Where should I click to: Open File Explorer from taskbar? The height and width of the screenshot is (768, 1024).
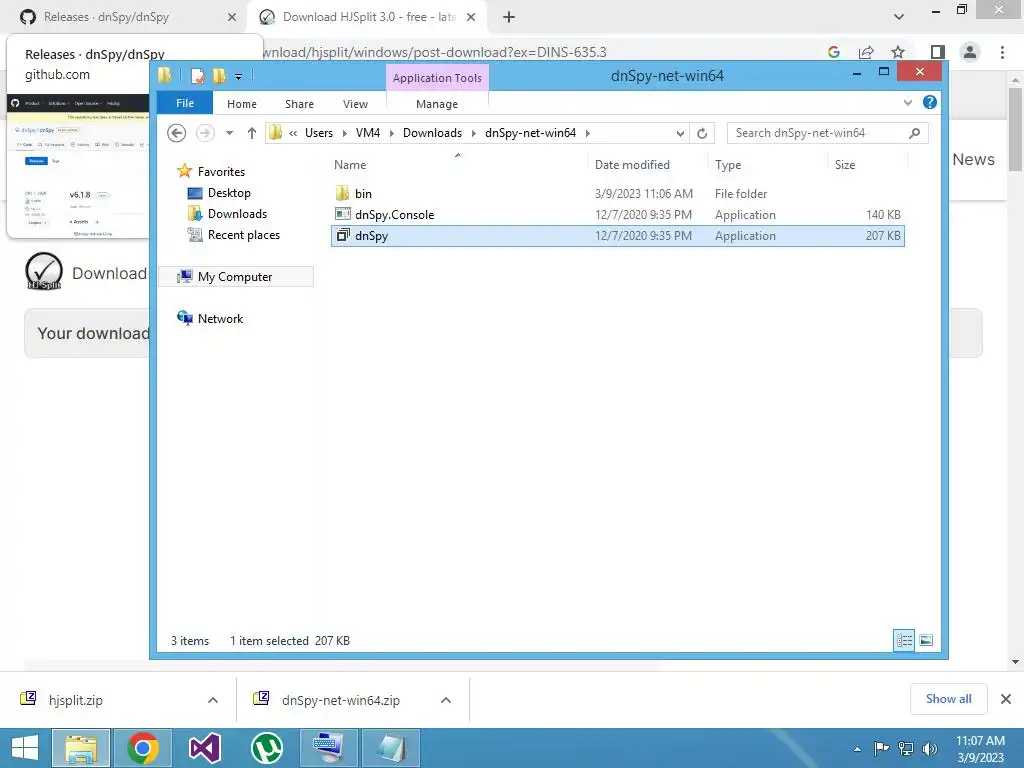pyautogui.click(x=81, y=748)
